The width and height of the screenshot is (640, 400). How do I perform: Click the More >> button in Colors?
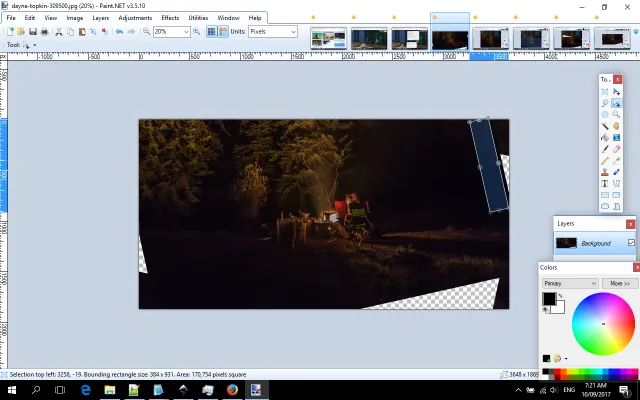point(618,283)
